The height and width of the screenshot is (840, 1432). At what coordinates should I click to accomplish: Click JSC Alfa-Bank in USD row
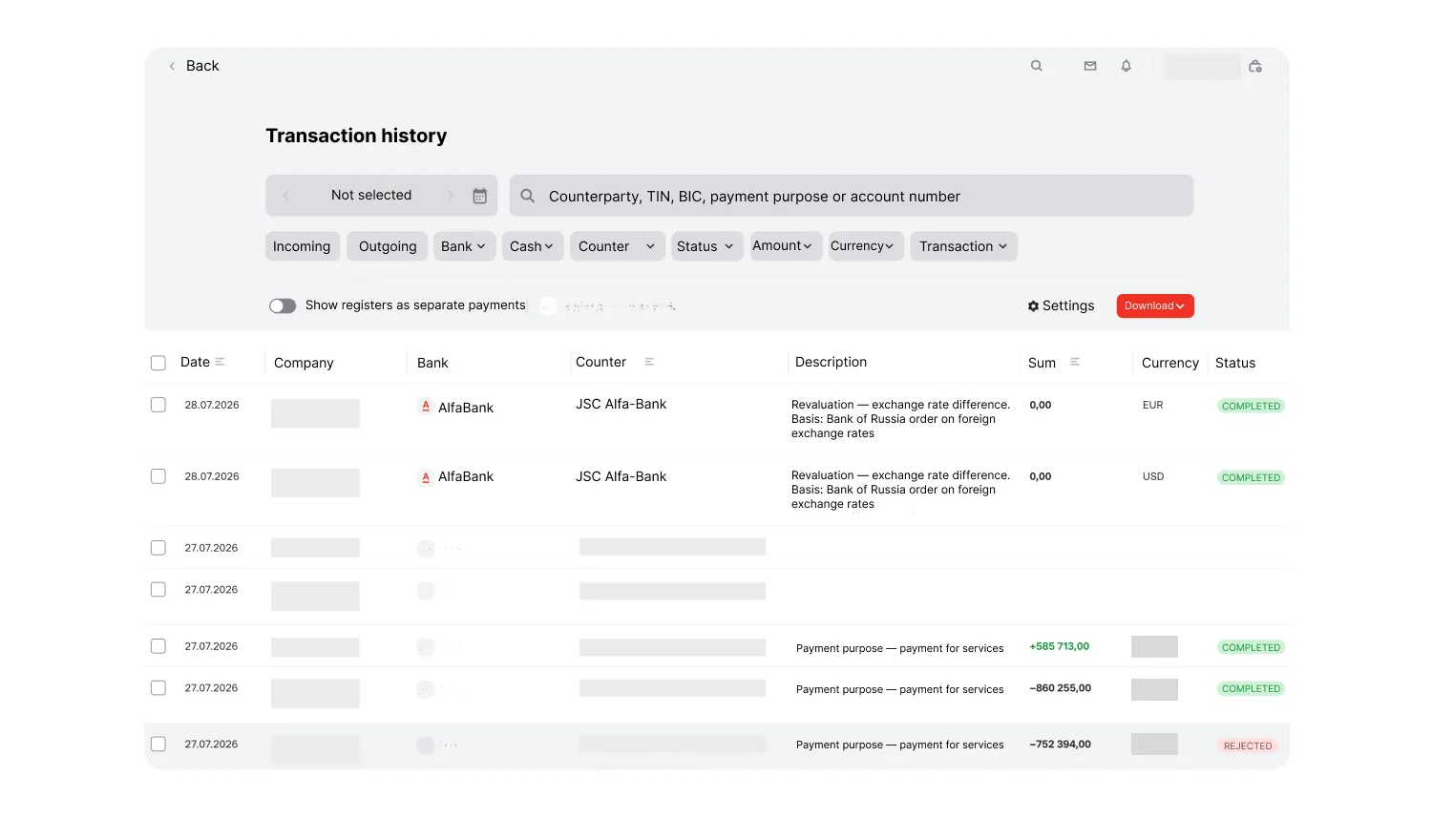(621, 476)
